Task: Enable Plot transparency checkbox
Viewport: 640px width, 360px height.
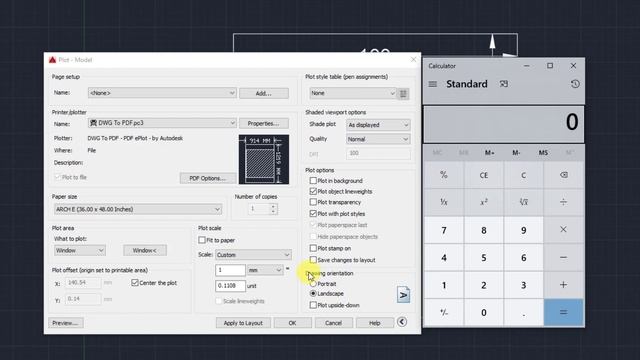Action: click(x=313, y=202)
